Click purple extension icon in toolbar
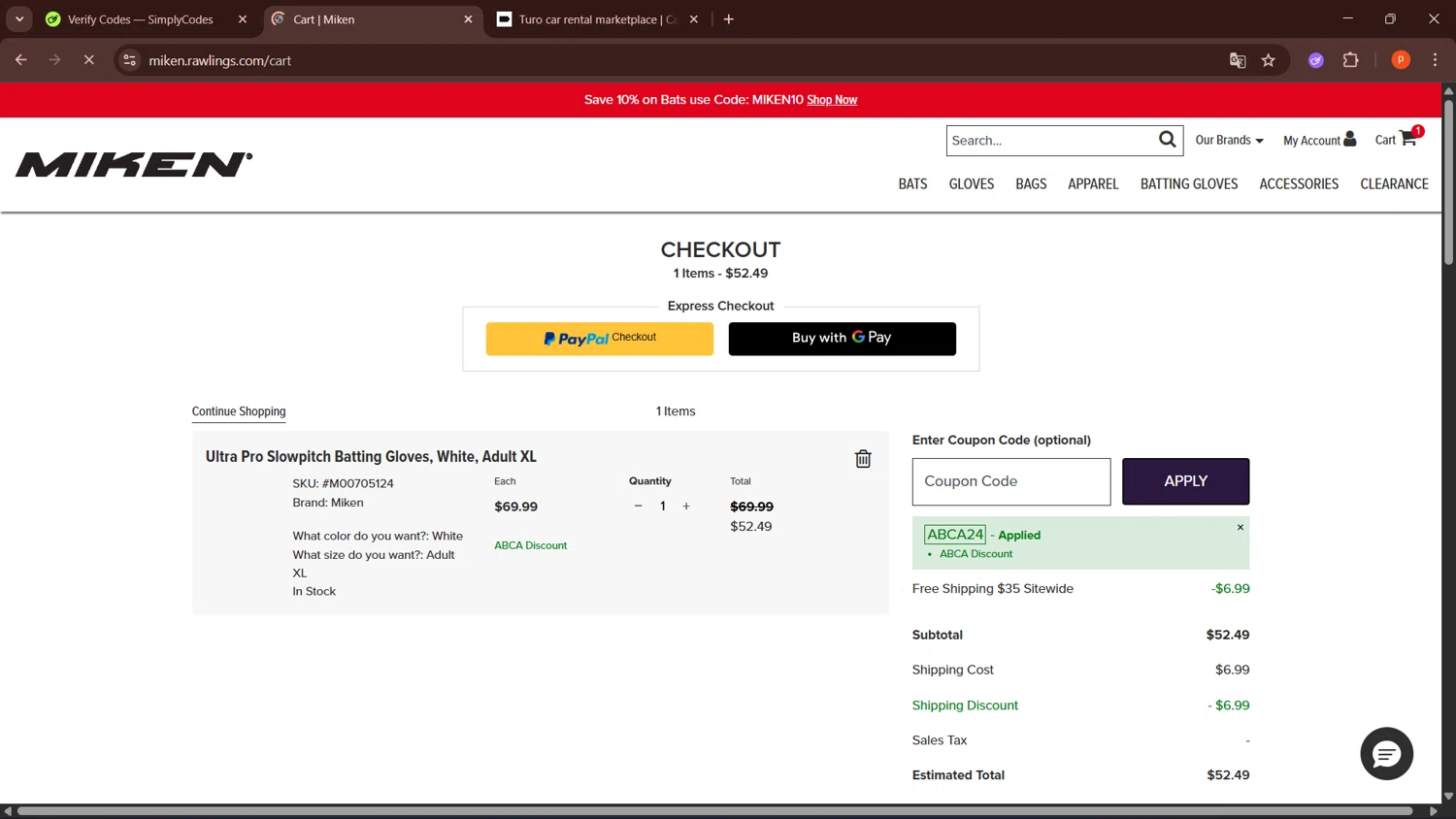The width and height of the screenshot is (1456, 819). tap(1315, 60)
